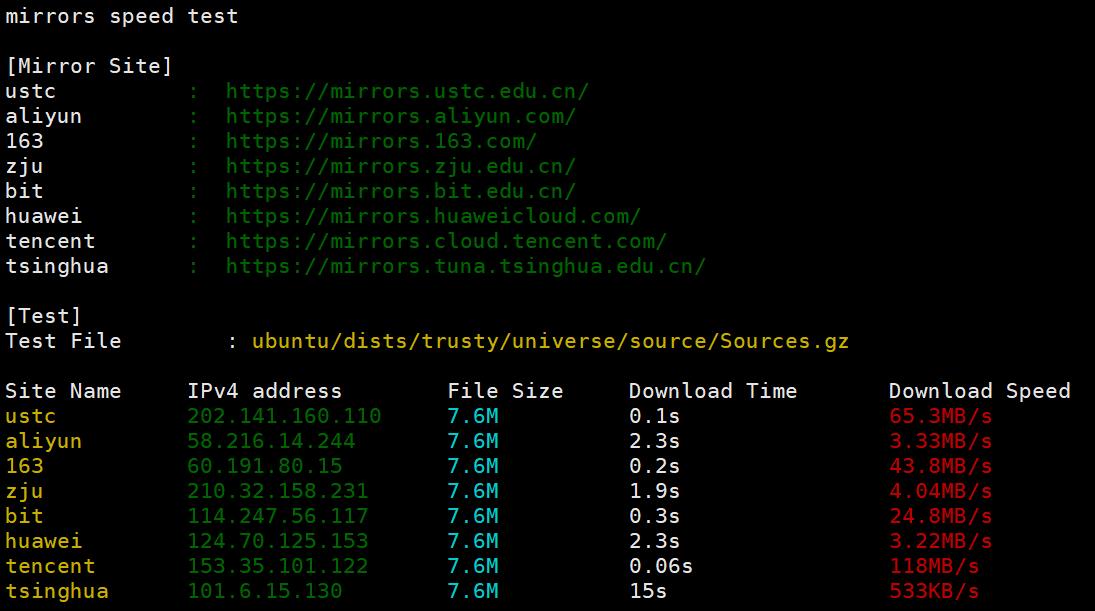The width and height of the screenshot is (1095, 611).
Task: Click the 'Site Name' column header
Action: click(64, 391)
